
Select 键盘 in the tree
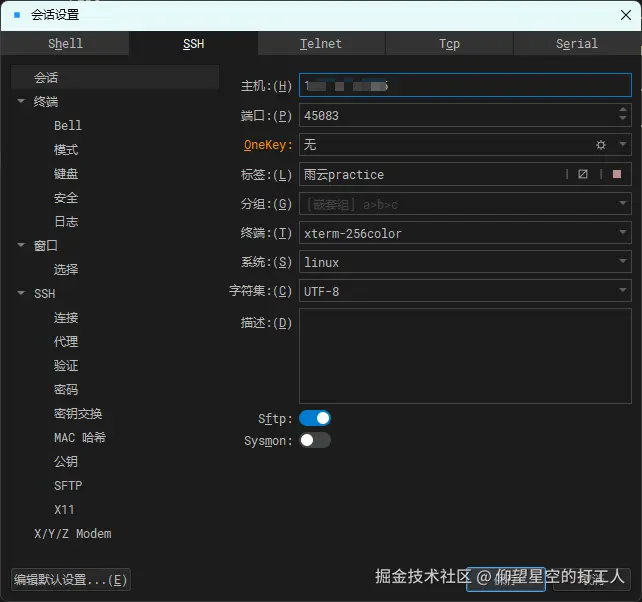(66, 174)
